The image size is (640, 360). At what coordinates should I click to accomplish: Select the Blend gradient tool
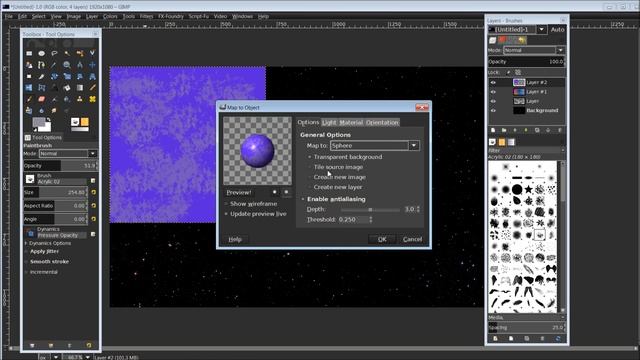pyautogui.click(x=80, y=87)
